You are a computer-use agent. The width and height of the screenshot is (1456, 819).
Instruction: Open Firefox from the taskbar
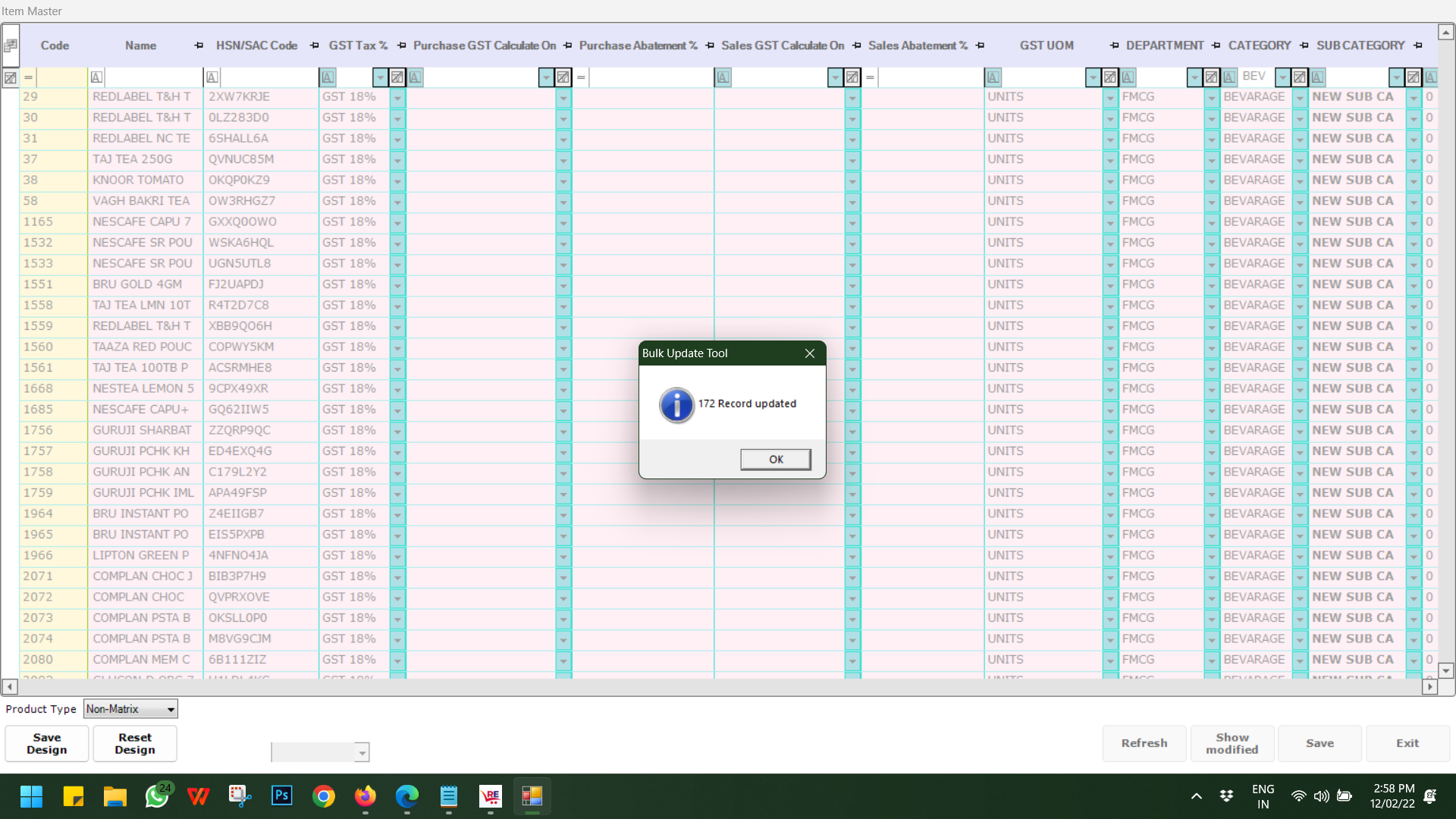(x=365, y=796)
